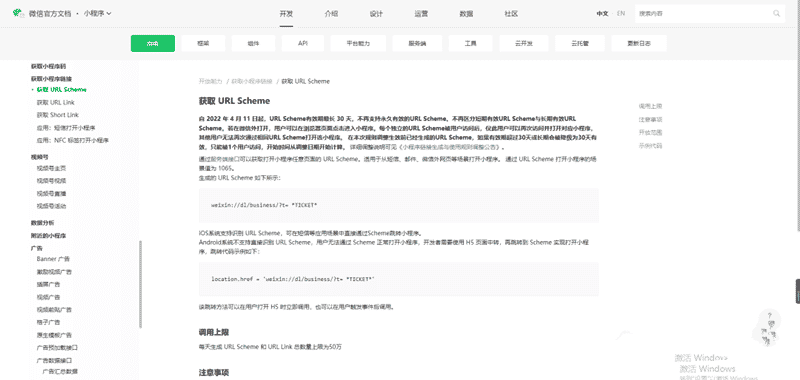Switch to the 运营 top tab
800x380 pixels.
[x=421, y=14]
